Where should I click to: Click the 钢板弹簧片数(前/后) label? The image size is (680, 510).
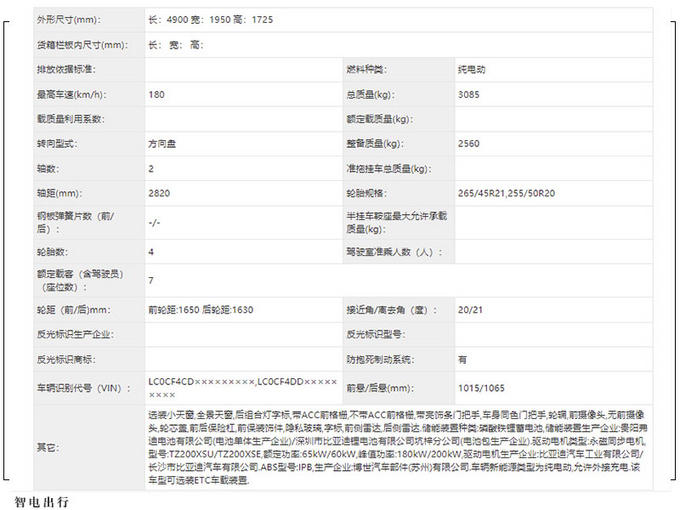pos(75,222)
